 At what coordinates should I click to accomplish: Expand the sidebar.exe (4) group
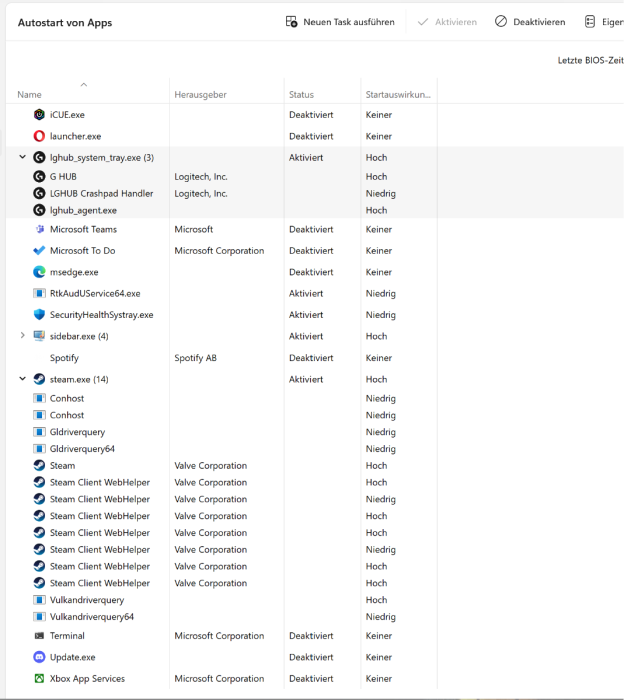coord(22,336)
